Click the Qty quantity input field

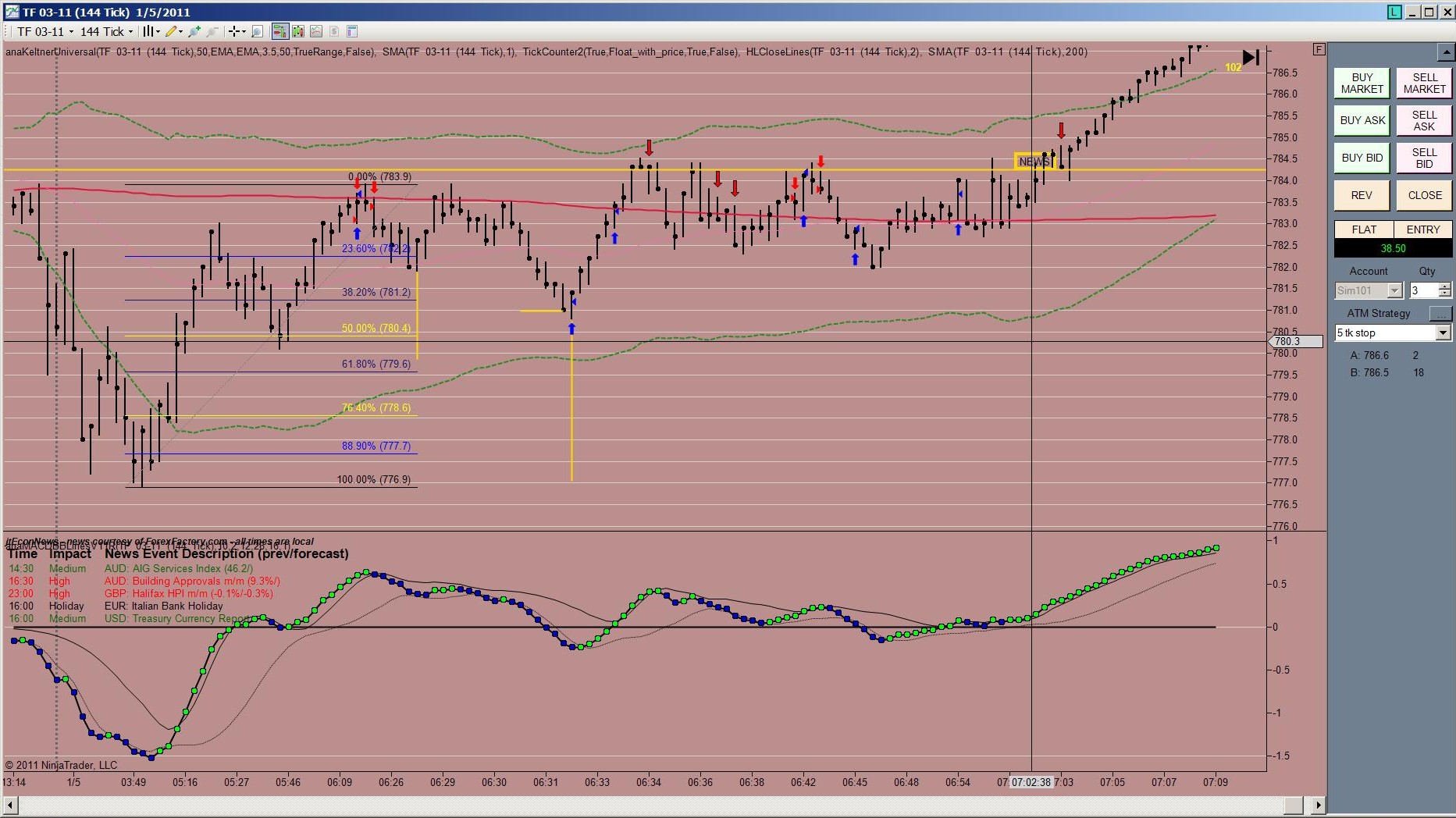pyautogui.click(x=1425, y=290)
